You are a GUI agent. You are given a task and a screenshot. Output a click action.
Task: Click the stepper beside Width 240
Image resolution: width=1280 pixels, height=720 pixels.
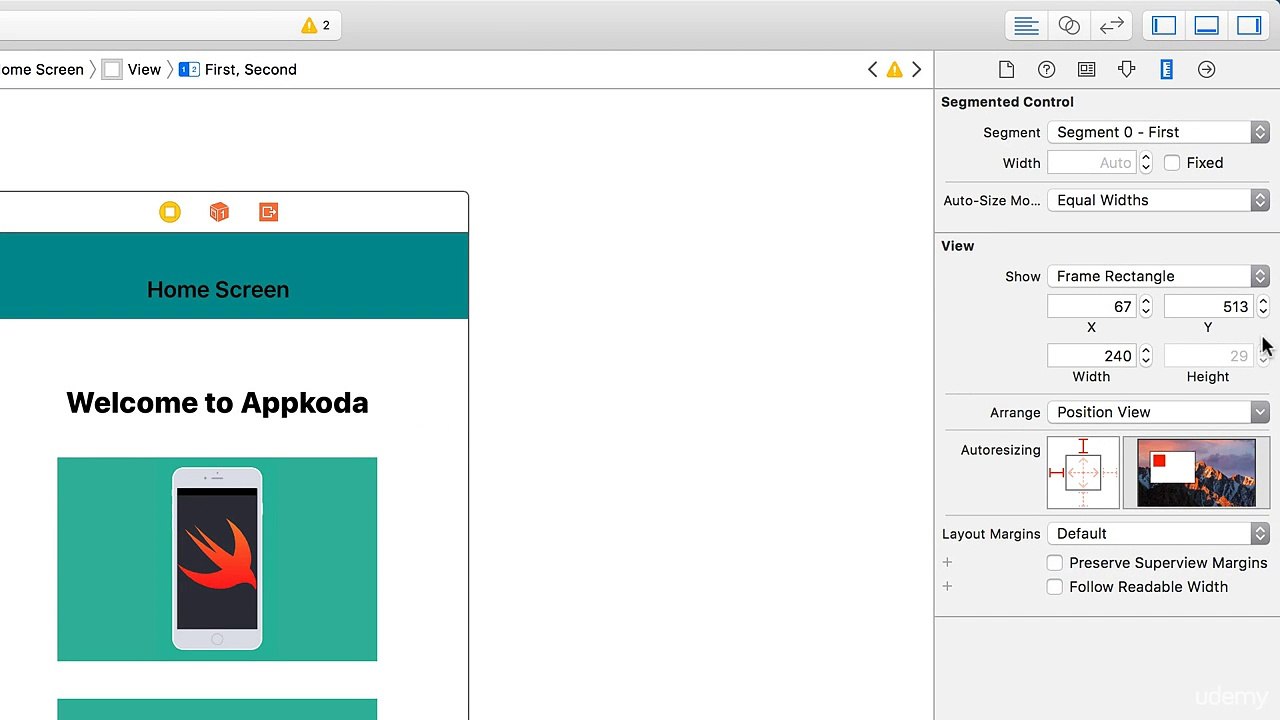[x=1146, y=356]
